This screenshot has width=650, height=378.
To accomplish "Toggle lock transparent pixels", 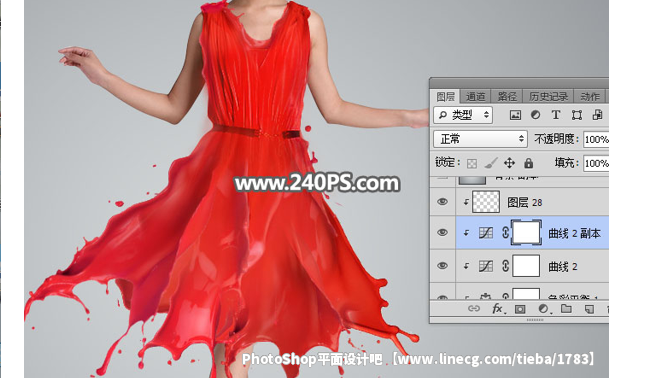I will tap(472, 163).
